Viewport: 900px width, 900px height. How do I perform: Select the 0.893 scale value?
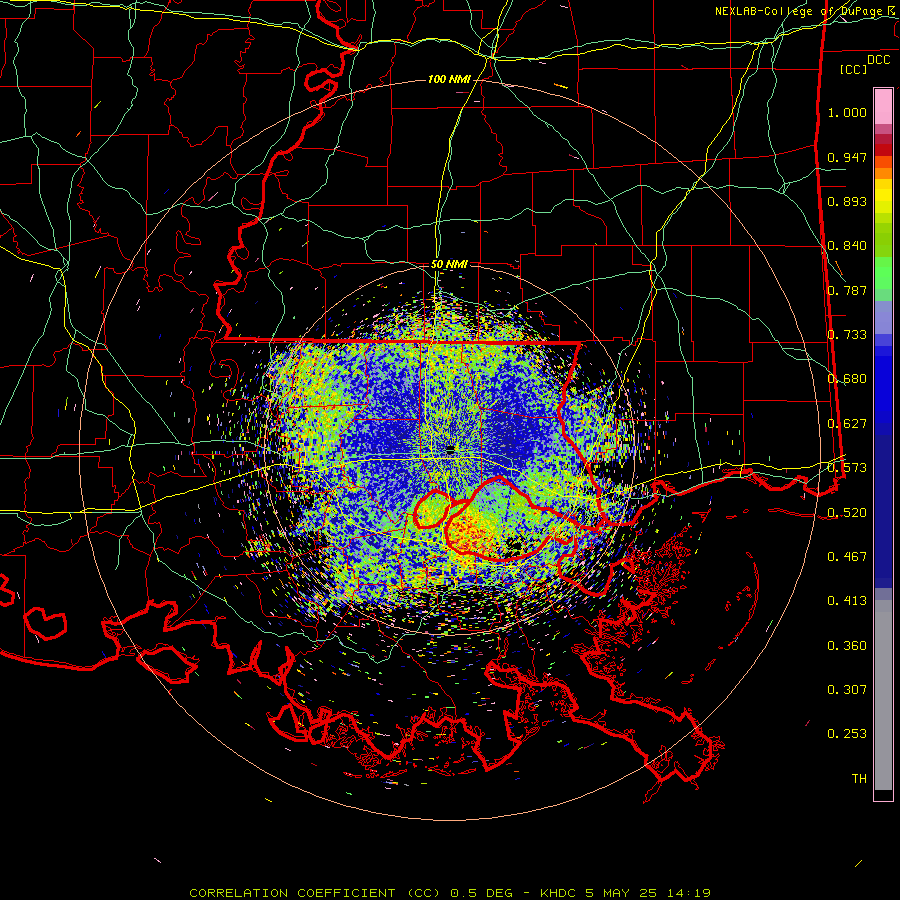(847, 201)
